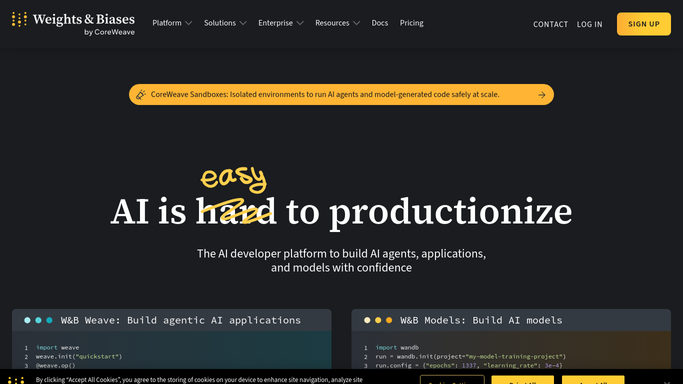Click the 'weave.init("quickstart")' code line
Screen dimensions: 683x384
pyautogui.click(x=79, y=357)
